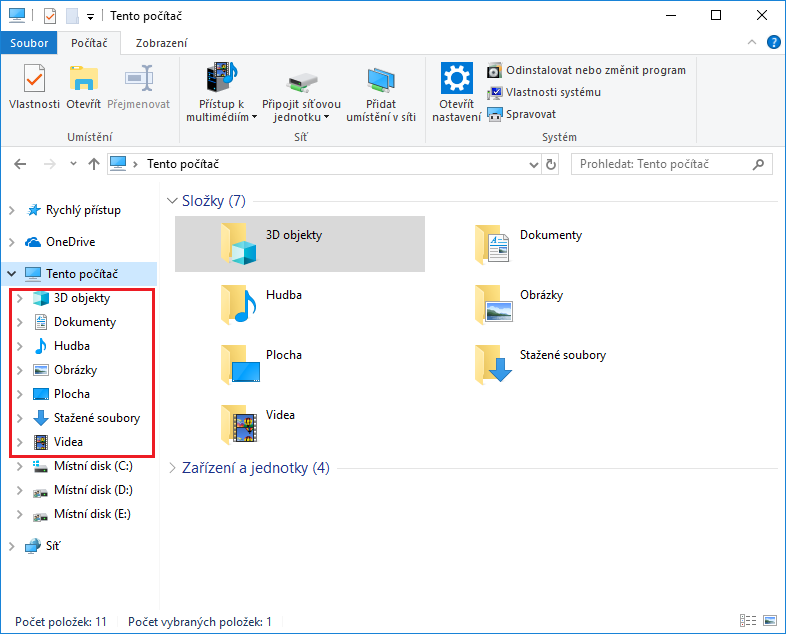Click title bar properties quick access icon
Screen dimensions: 786x634
tap(50, 16)
